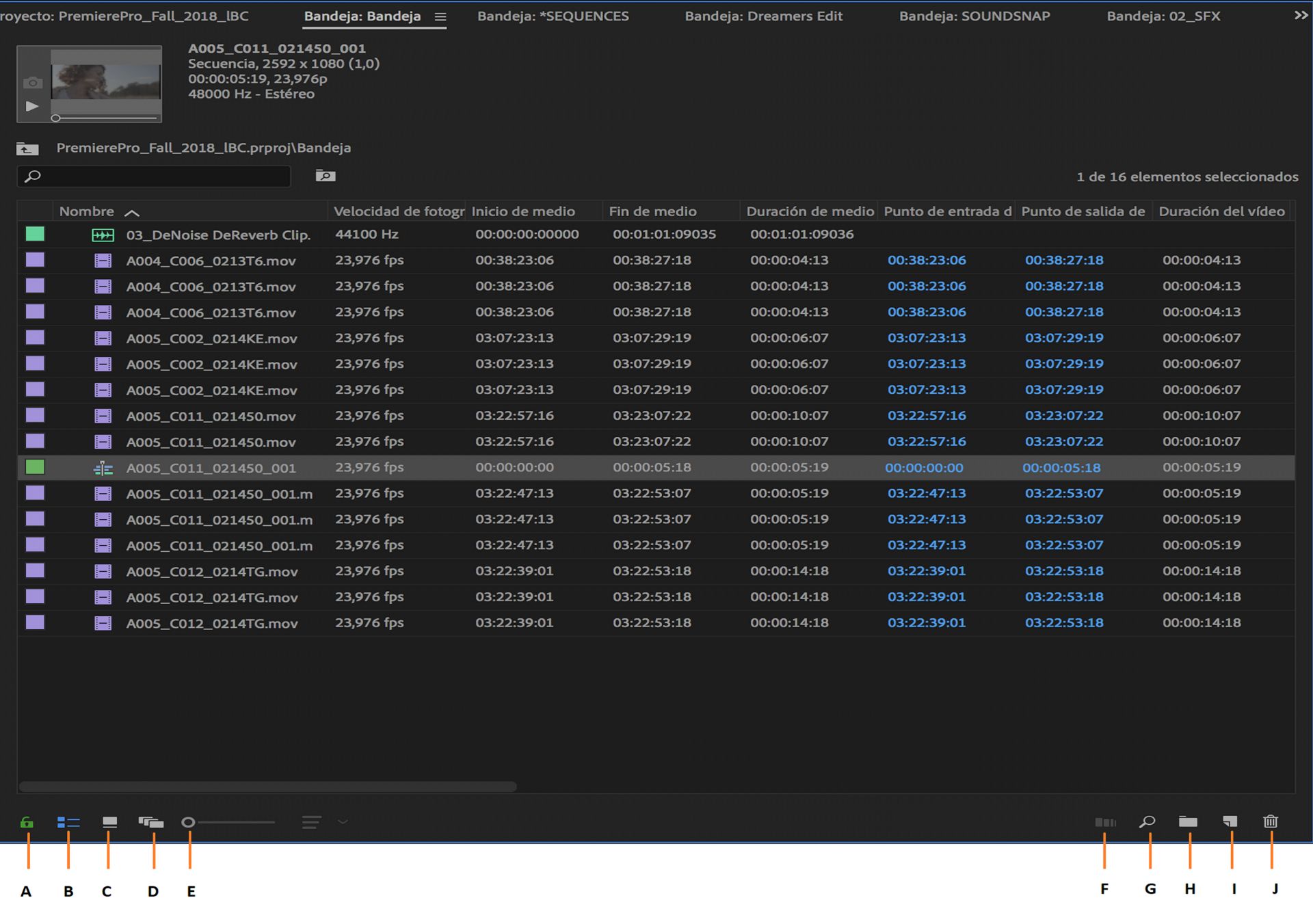
Task: Switch to Icon View
Action: (109, 822)
